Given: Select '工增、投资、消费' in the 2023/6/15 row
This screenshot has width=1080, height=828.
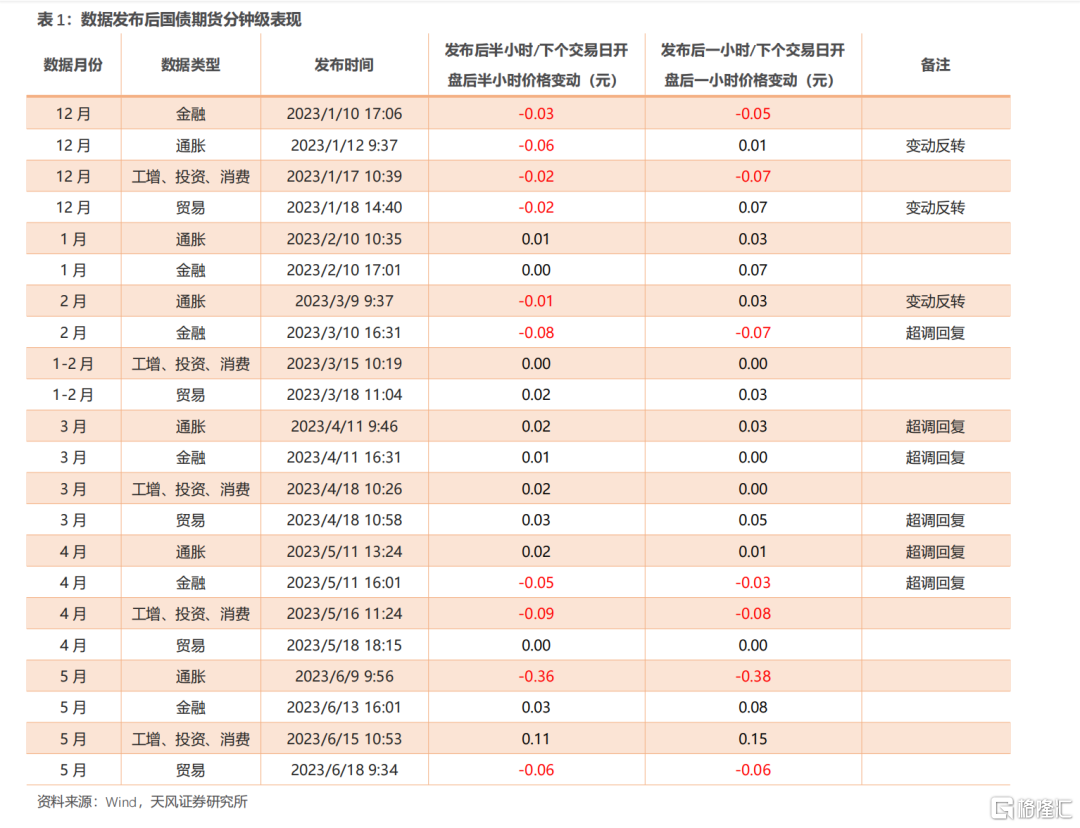Looking at the screenshot, I should click(191, 739).
